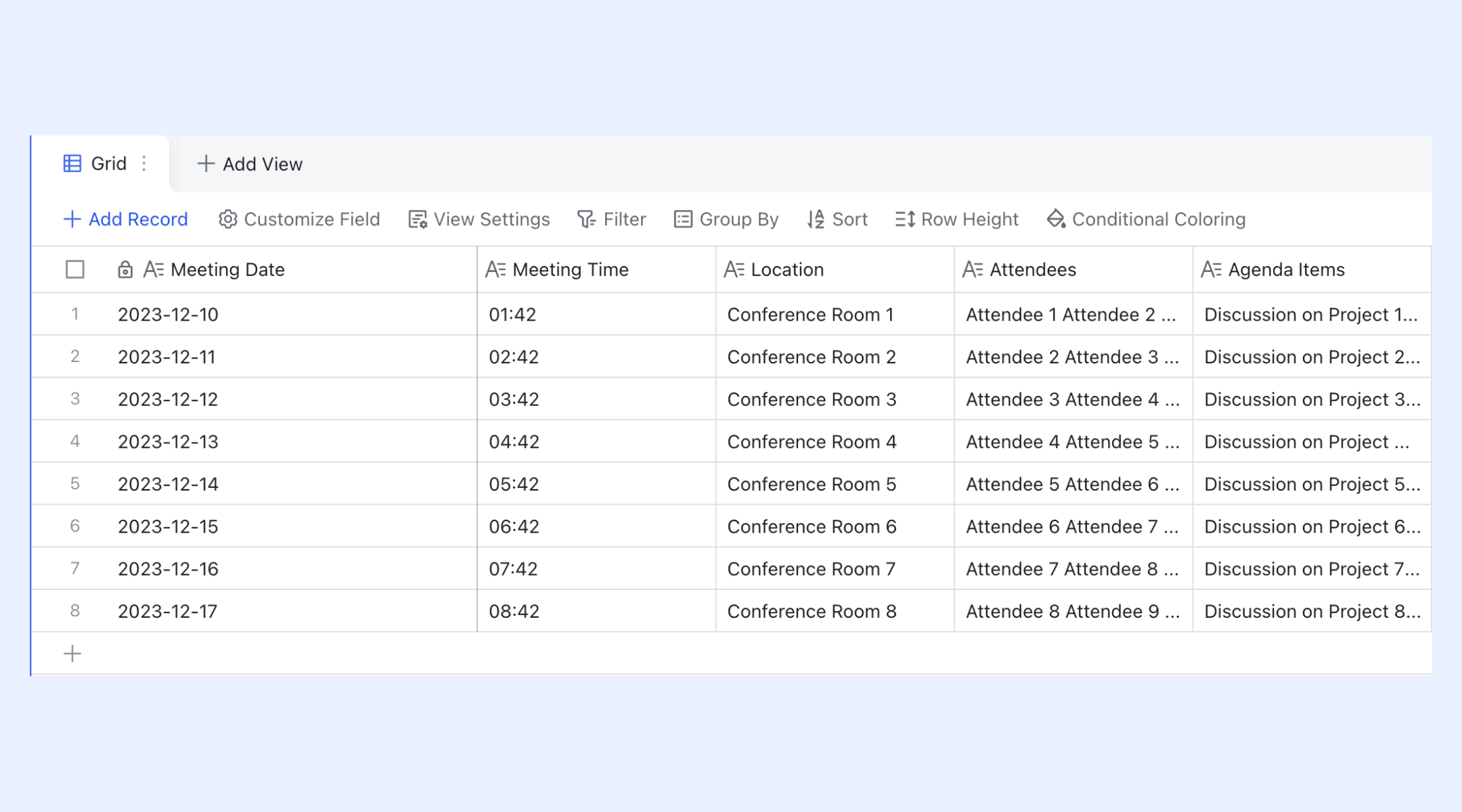Select cell 2023-12-15
The height and width of the screenshot is (812, 1462).
coord(292,526)
